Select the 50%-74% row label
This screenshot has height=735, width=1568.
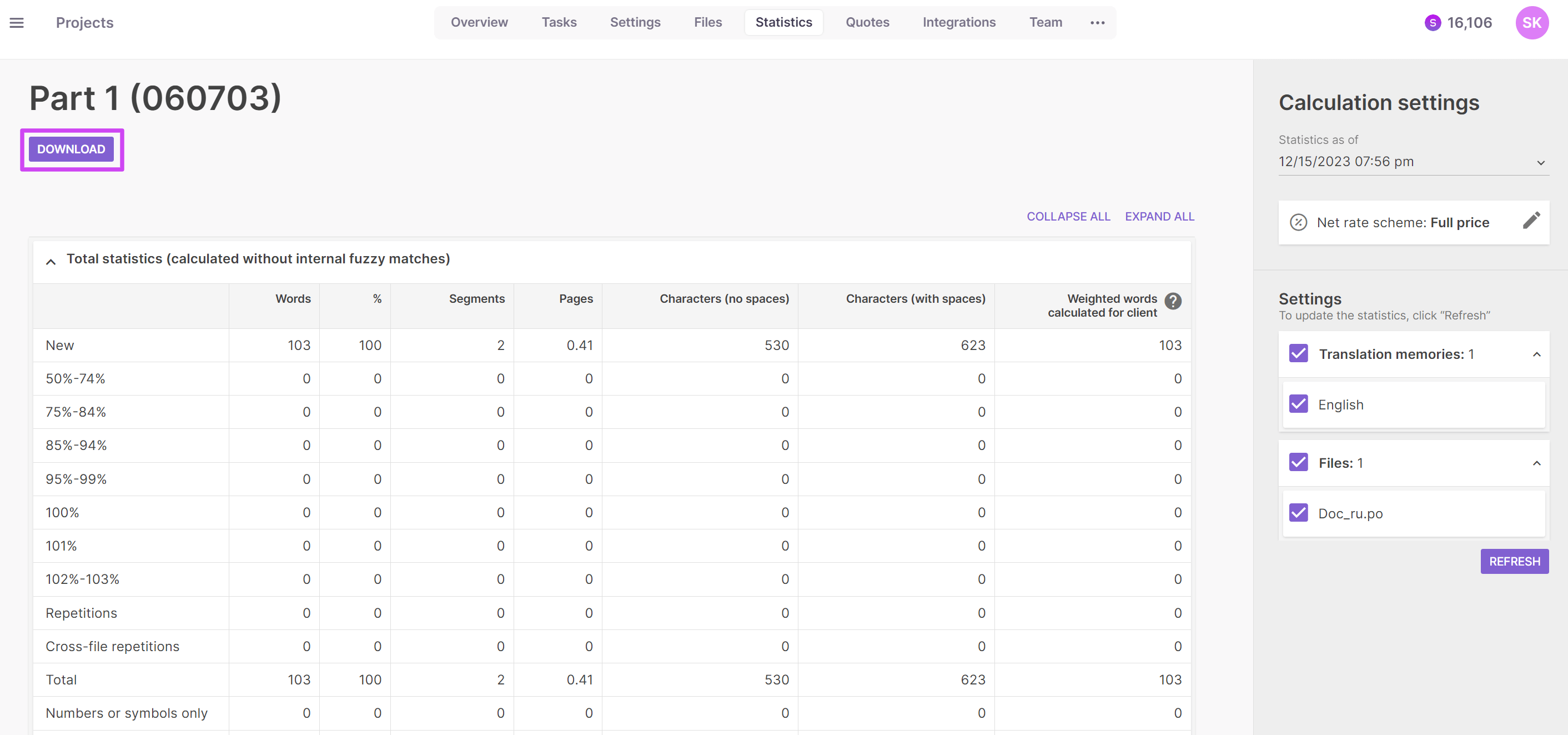click(x=76, y=379)
